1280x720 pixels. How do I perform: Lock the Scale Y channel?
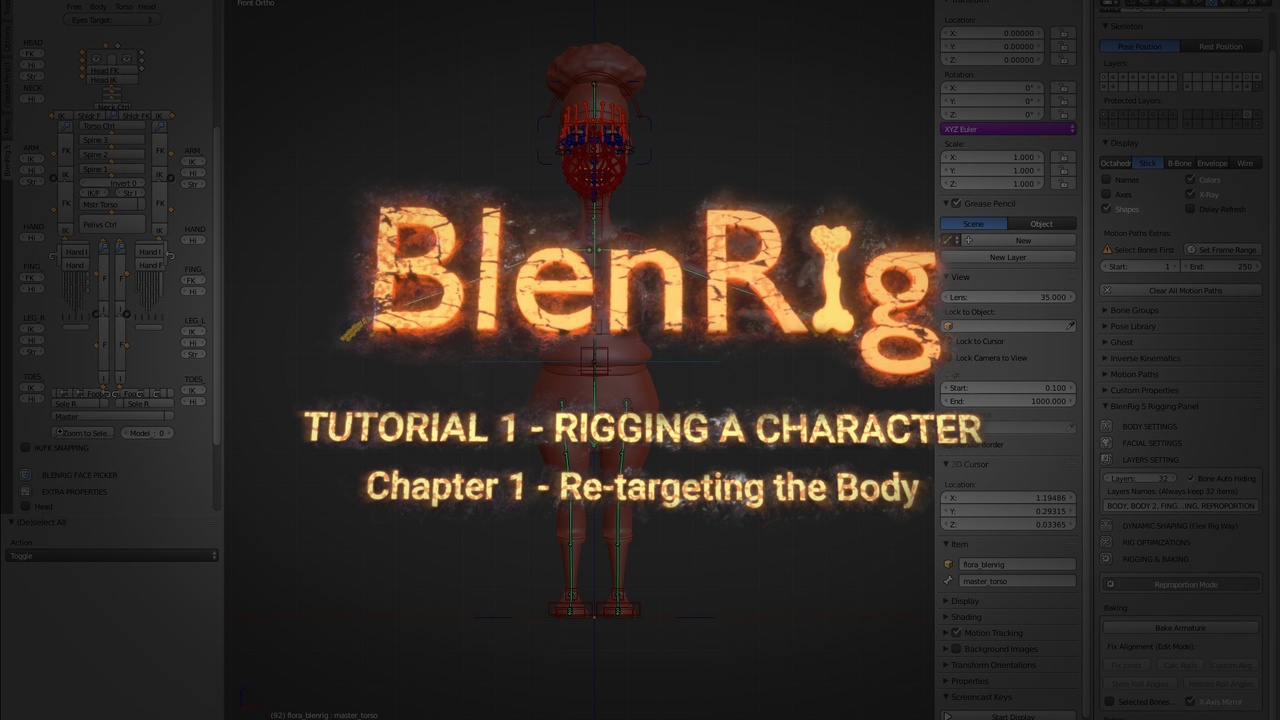coord(1064,171)
